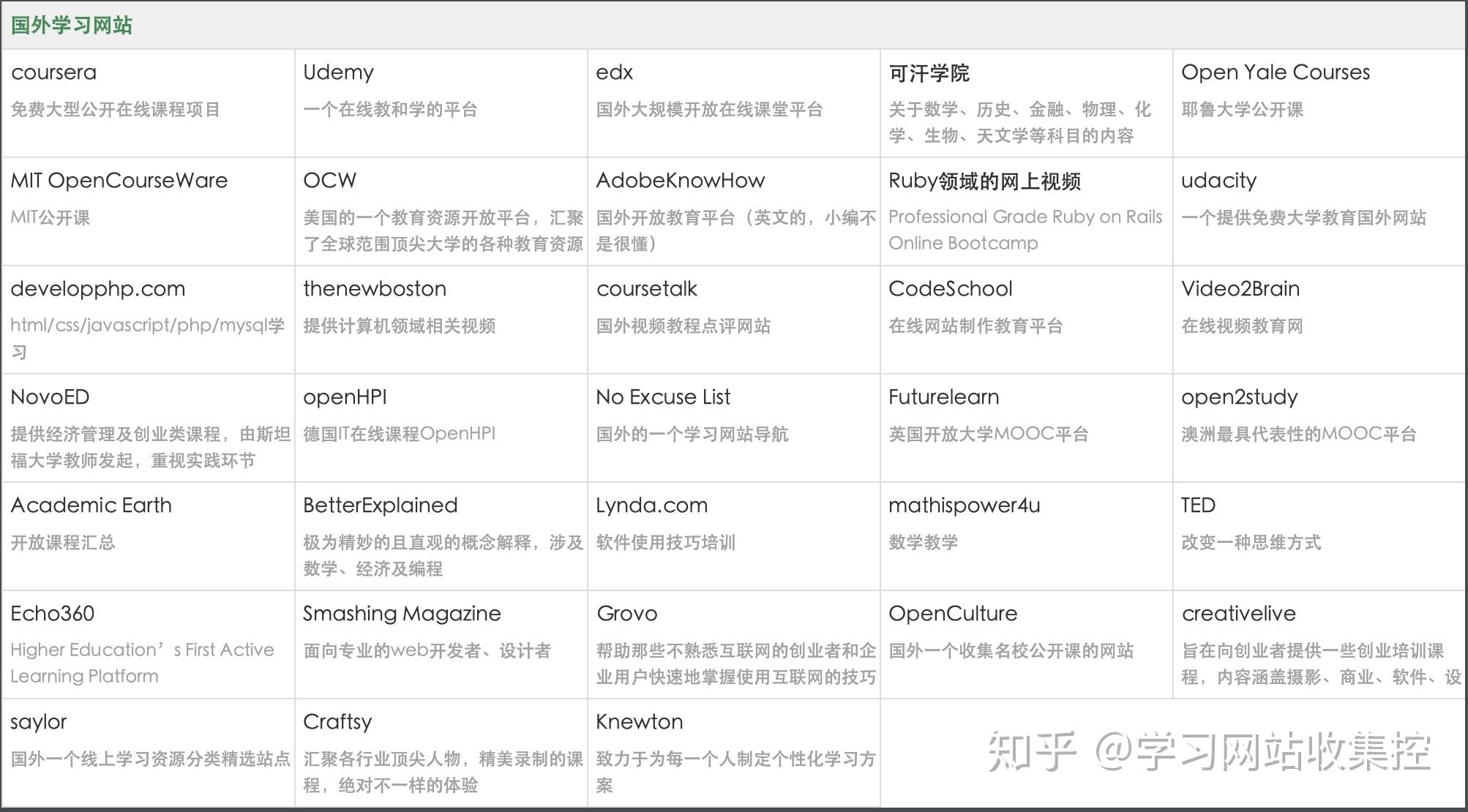
Task: Open Smashing Magazine link
Action: coord(402,614)
